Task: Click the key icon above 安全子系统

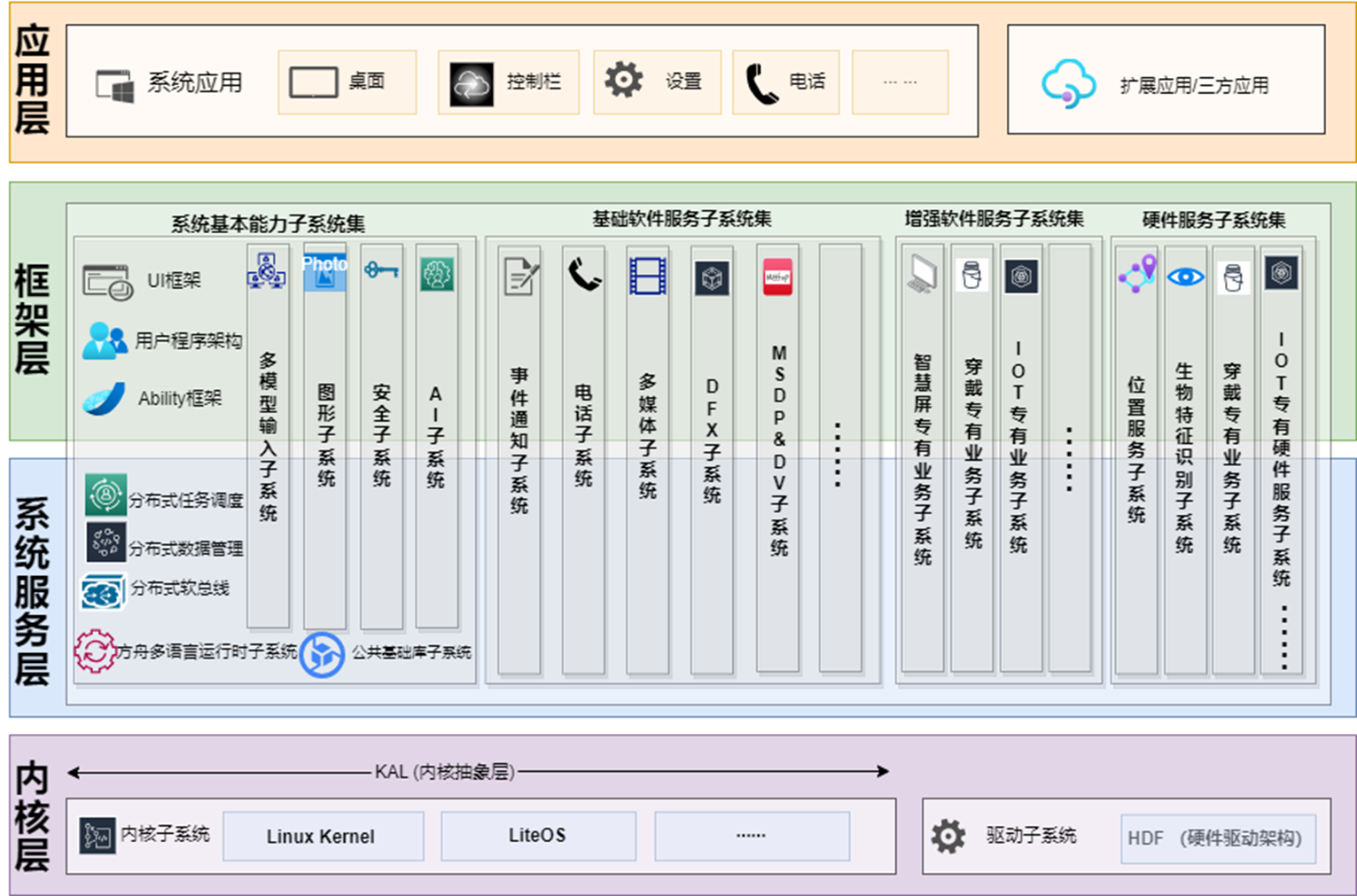Action: (381, 269)
